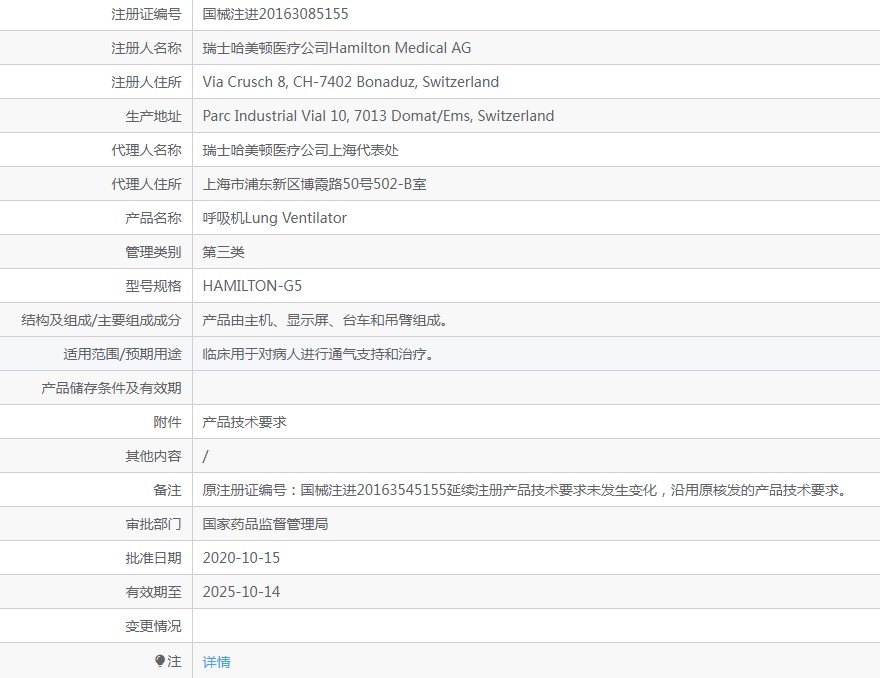This screenshot has width=880, height=678.
Task: Select approval date 2020-10-15
Action: pyautogui.click(x=241, y=558)
